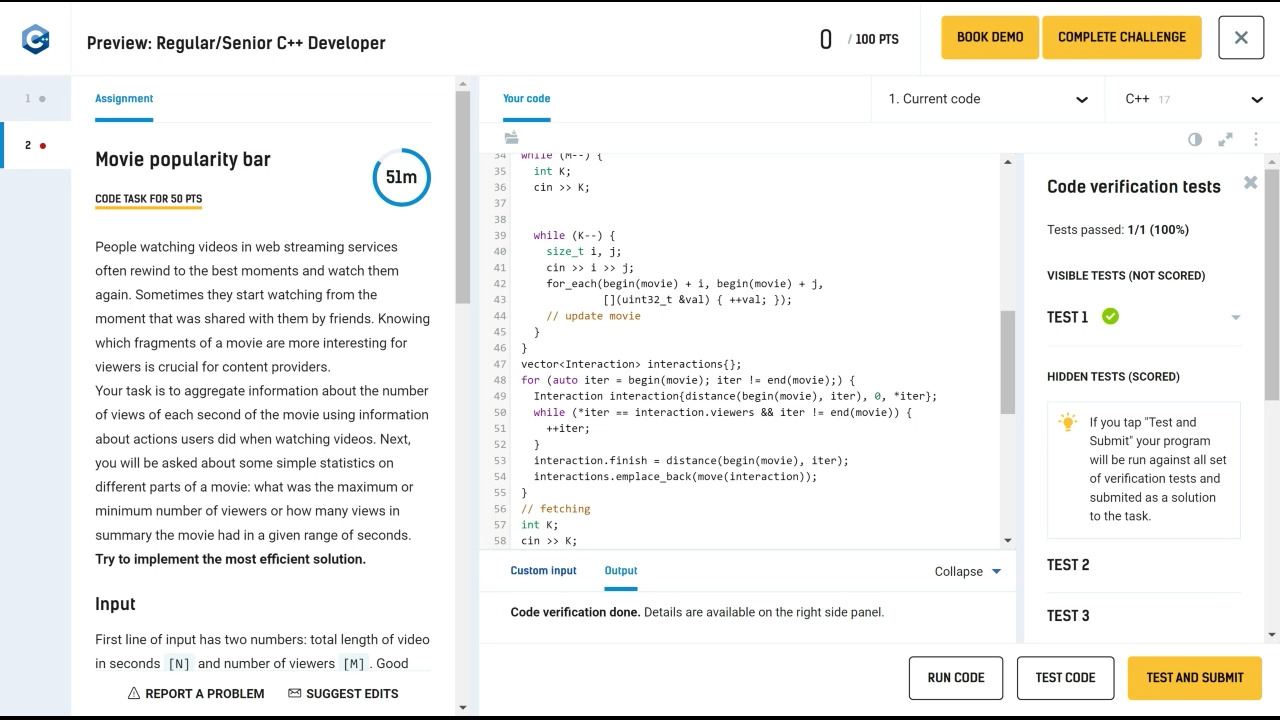Open the C++ 17 language dropdown

point(1192,99)
